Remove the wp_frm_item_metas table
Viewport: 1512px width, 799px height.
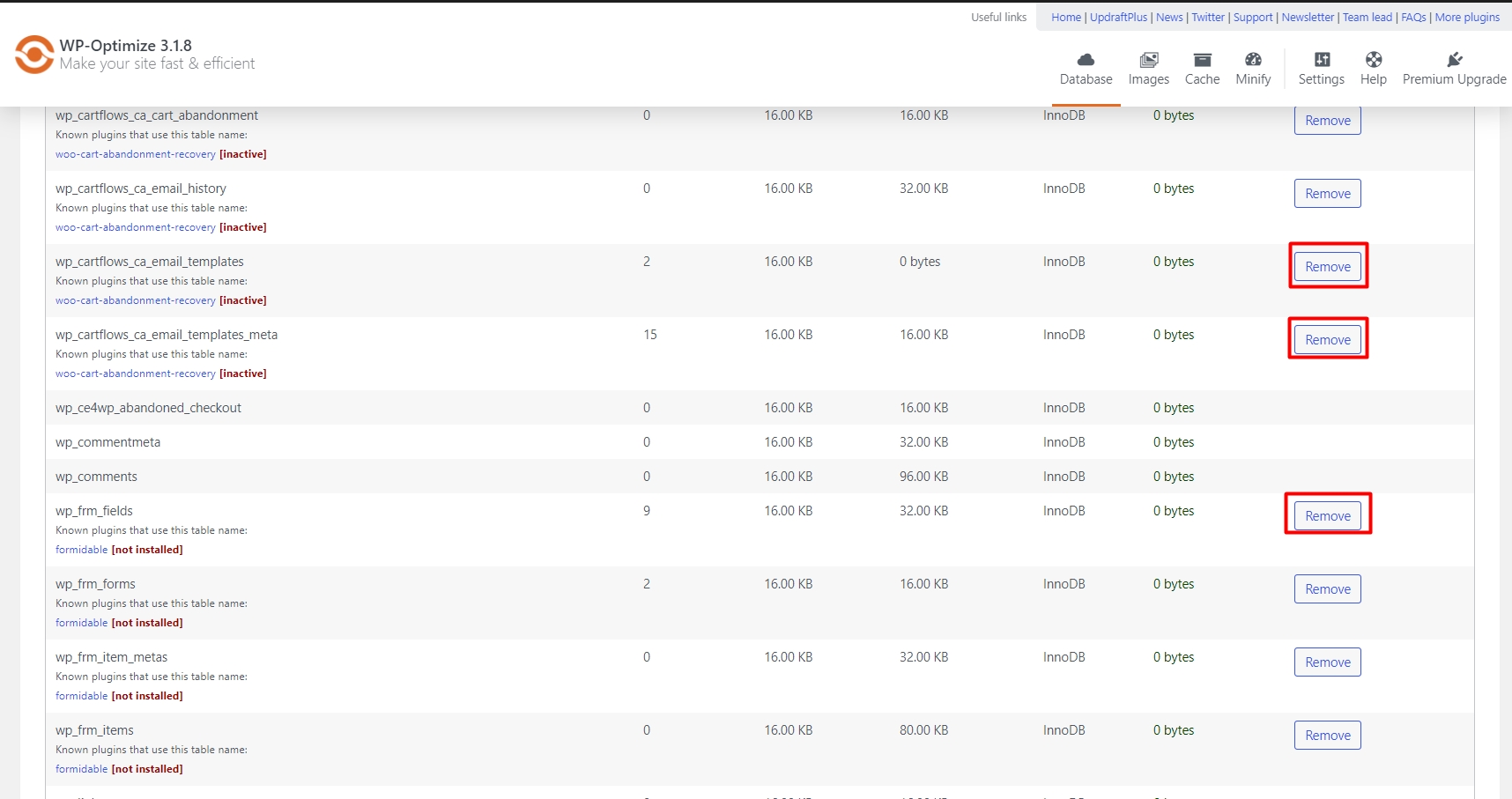(1327, 662)
